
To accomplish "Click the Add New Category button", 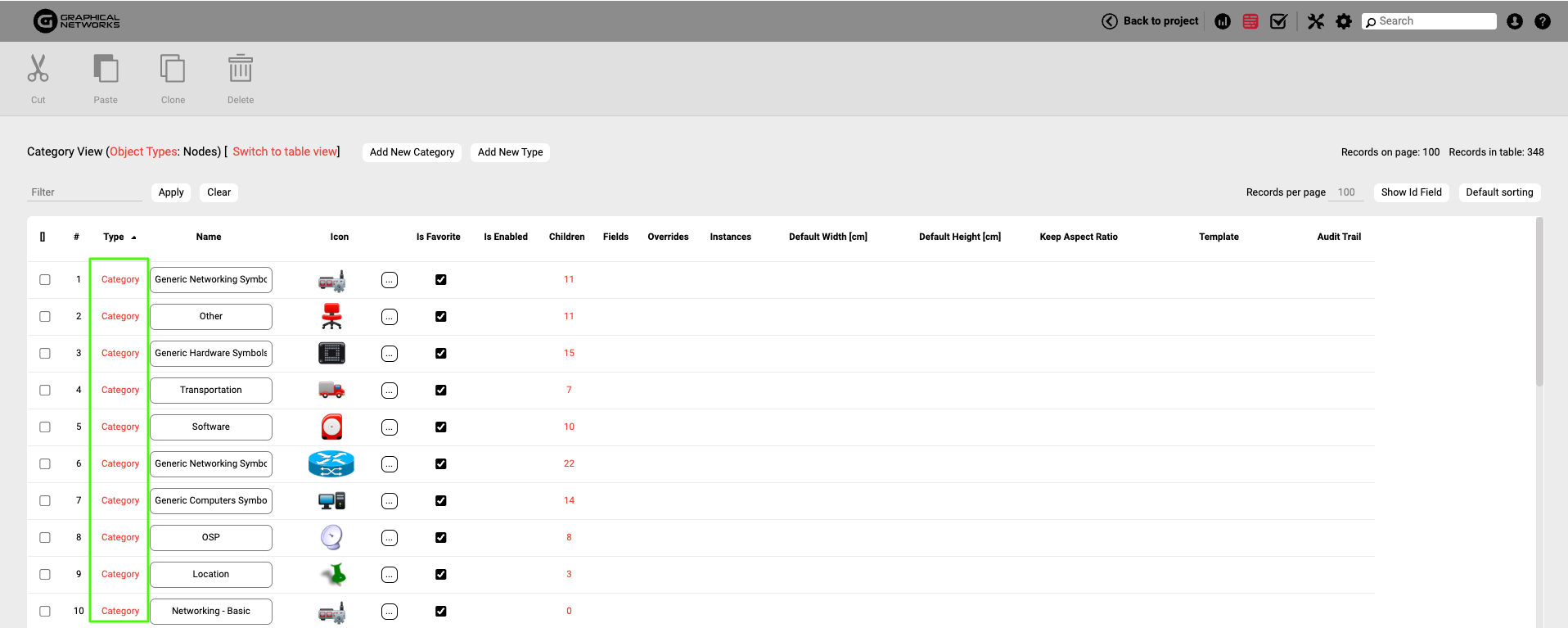I will point(412,152).
